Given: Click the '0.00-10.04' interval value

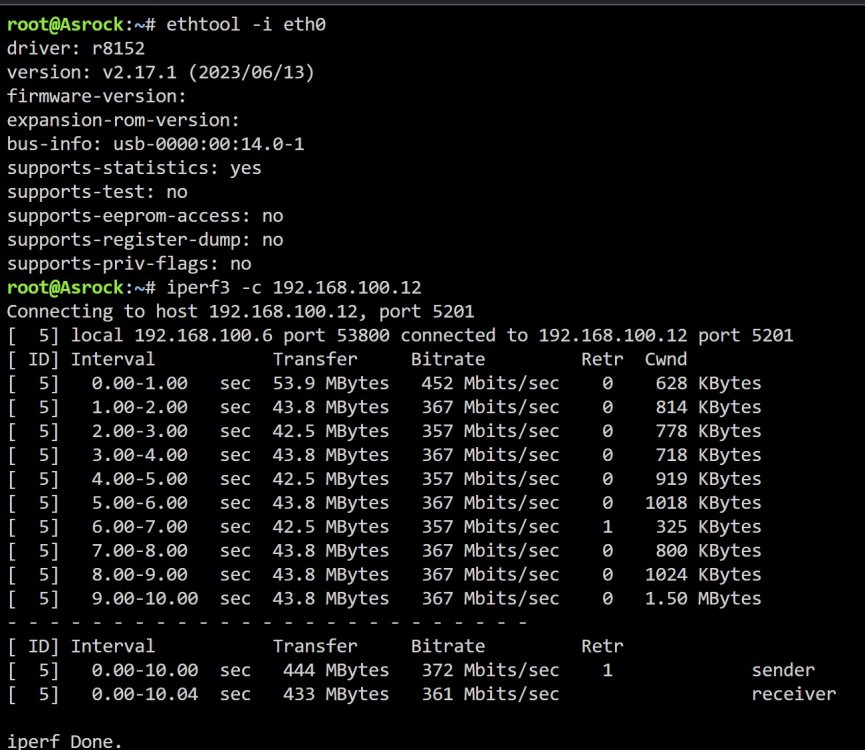Looking at the screenshot, I should (x=145, y=694).
